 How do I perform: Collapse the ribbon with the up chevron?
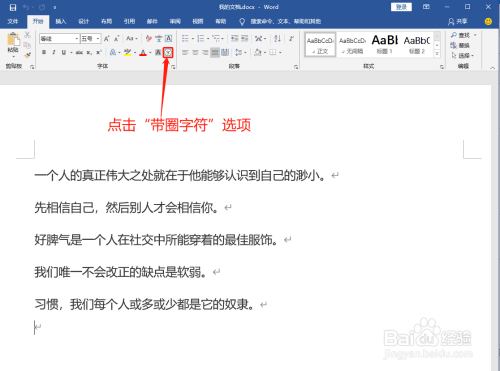[492, 68]
